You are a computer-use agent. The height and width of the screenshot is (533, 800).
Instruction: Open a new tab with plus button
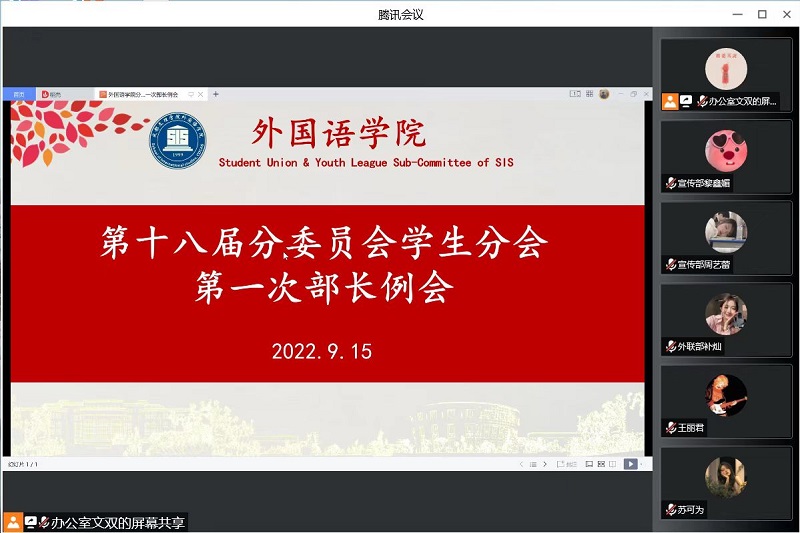215,94
